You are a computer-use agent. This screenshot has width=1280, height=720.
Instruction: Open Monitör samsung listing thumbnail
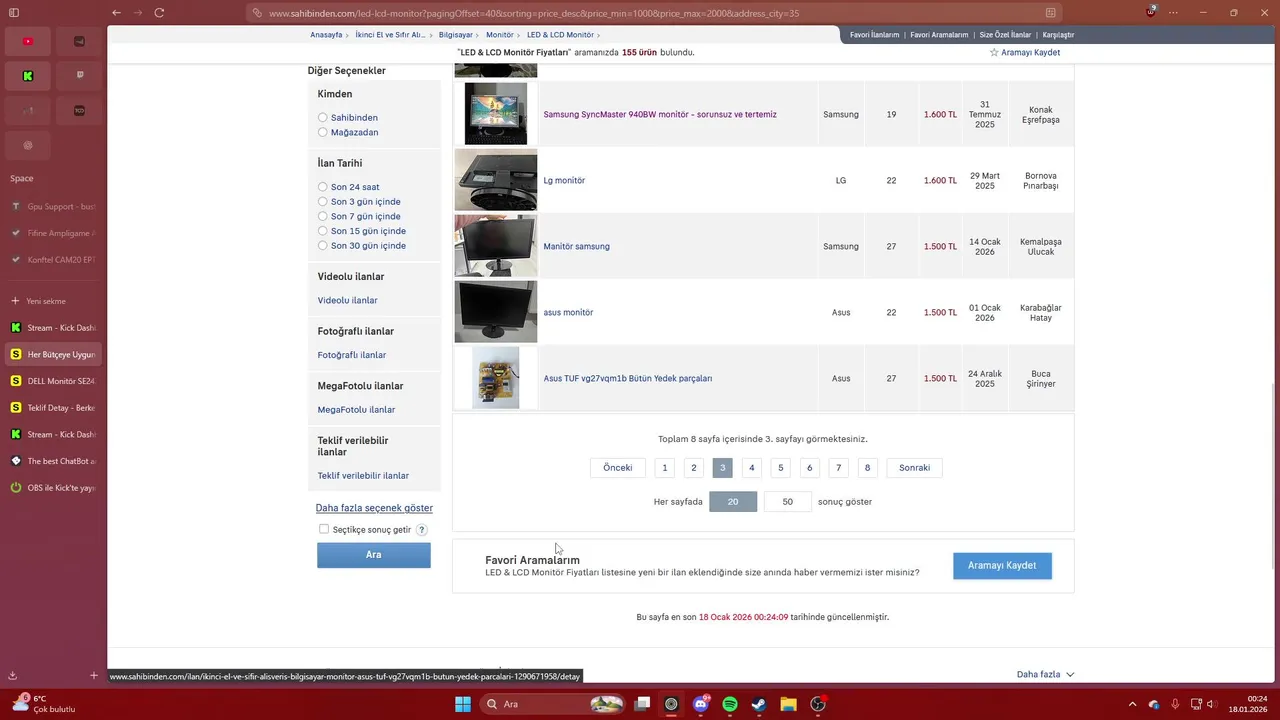click(x=496, y=246)
